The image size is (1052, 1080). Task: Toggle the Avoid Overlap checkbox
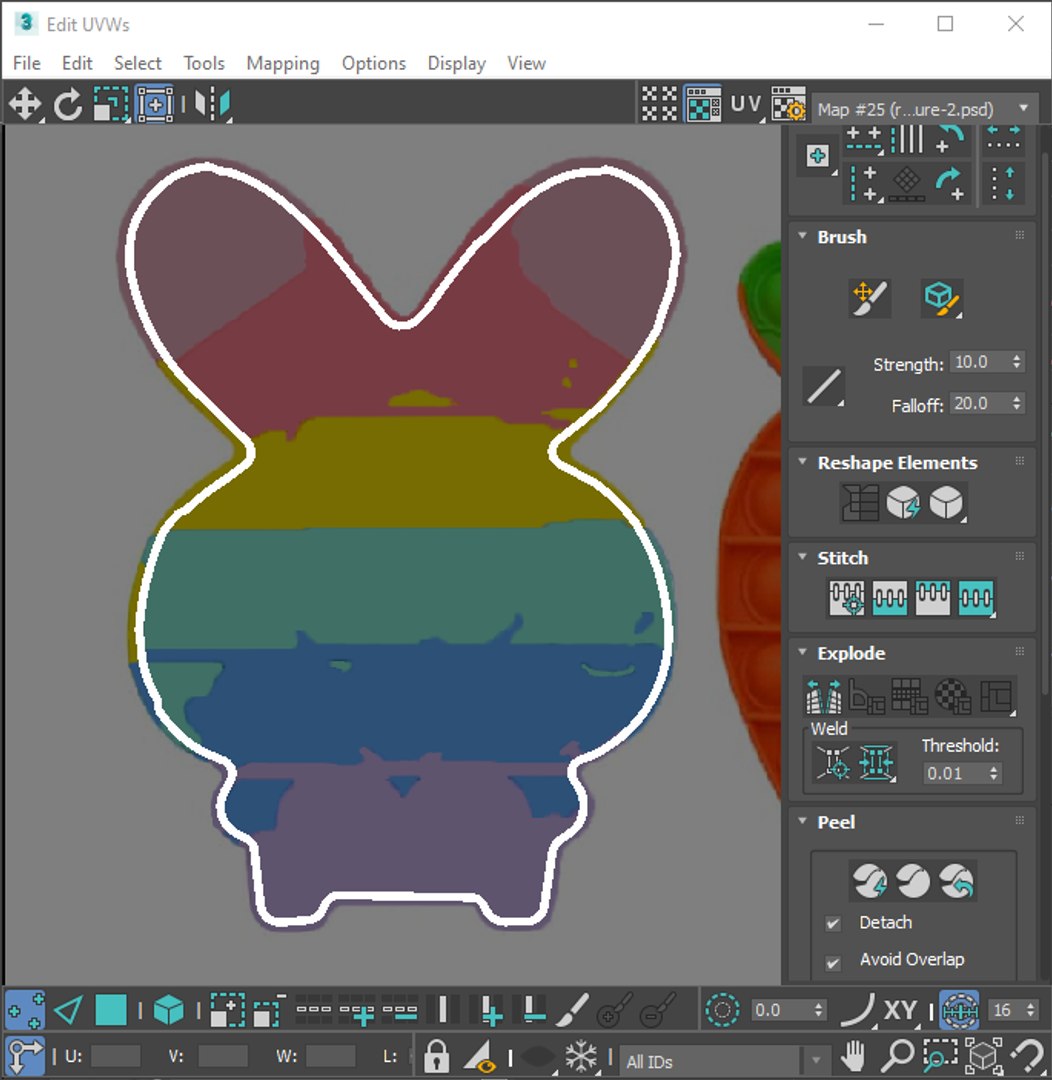pos(833,962)
